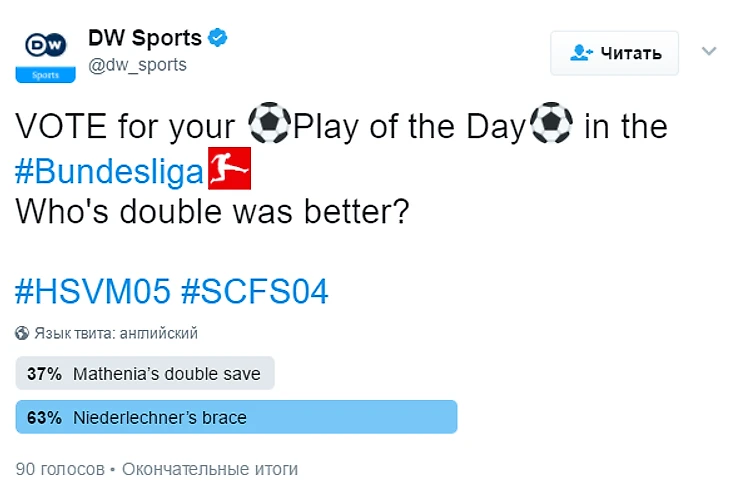Open the #Bundesliga hashtag
The height and width of the screenshot is (495, 730).
(110, 170)
